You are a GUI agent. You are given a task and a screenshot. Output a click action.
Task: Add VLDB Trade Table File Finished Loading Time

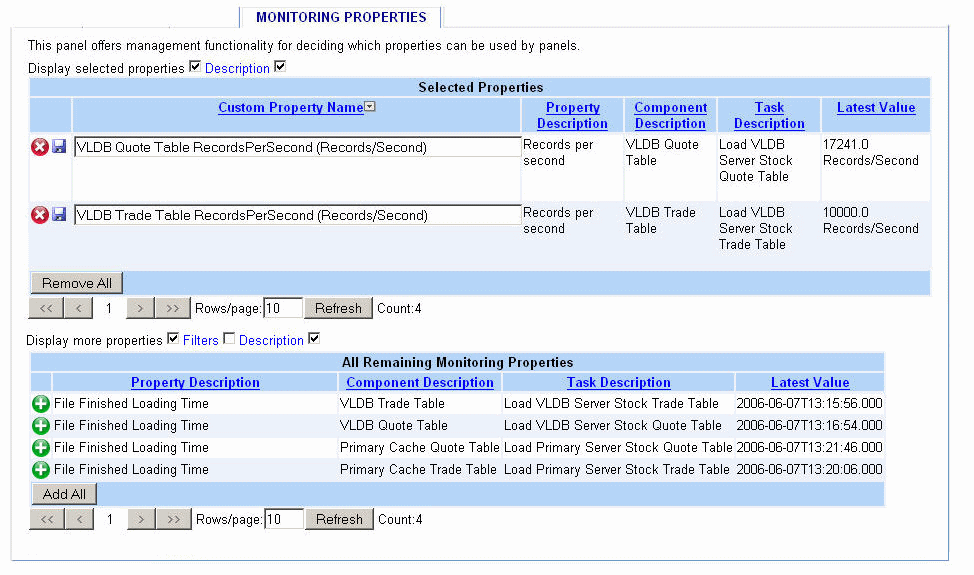[41, 404]
